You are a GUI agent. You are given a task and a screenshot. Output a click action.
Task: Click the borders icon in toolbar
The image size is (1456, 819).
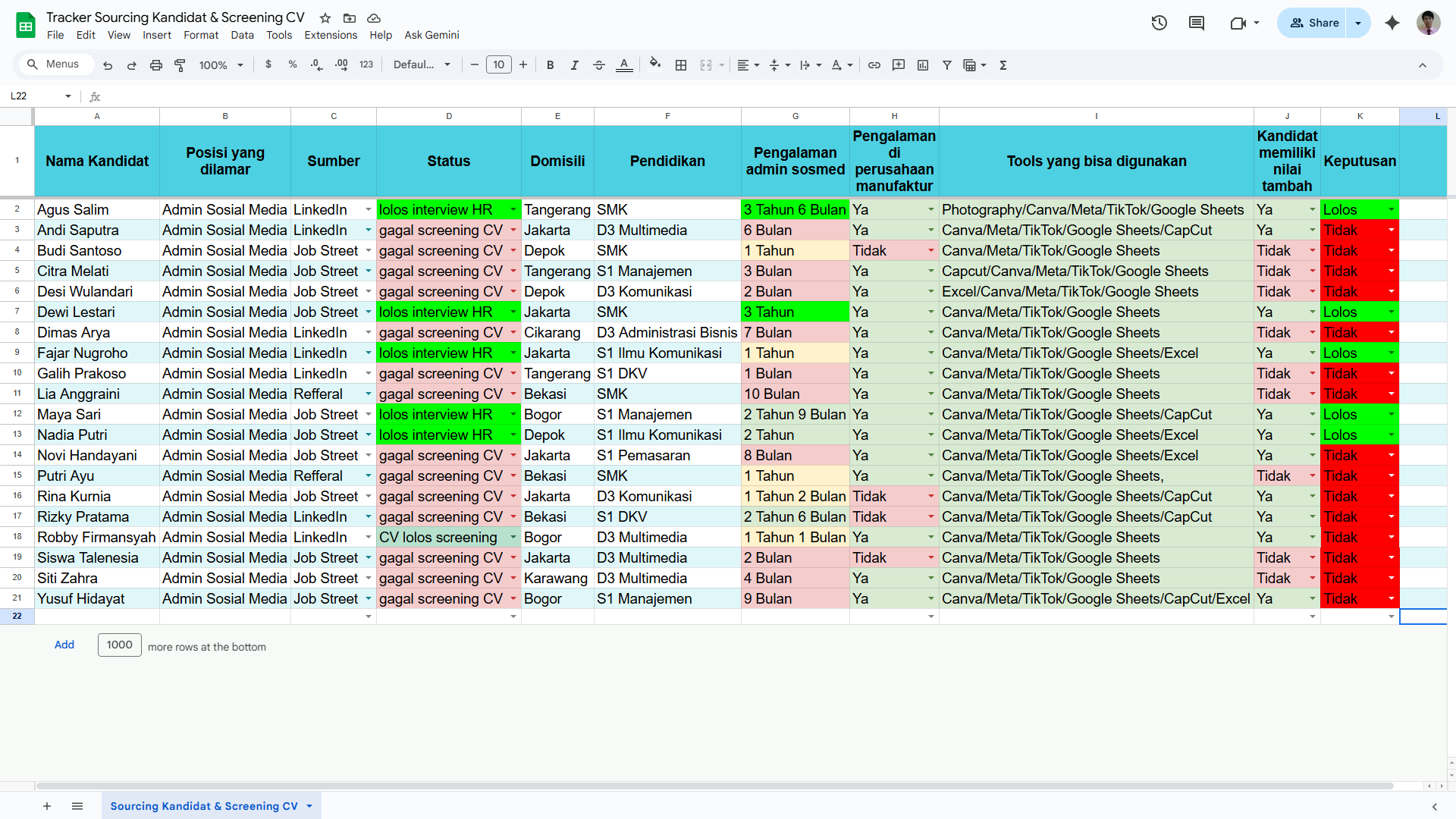click(681, 65)
